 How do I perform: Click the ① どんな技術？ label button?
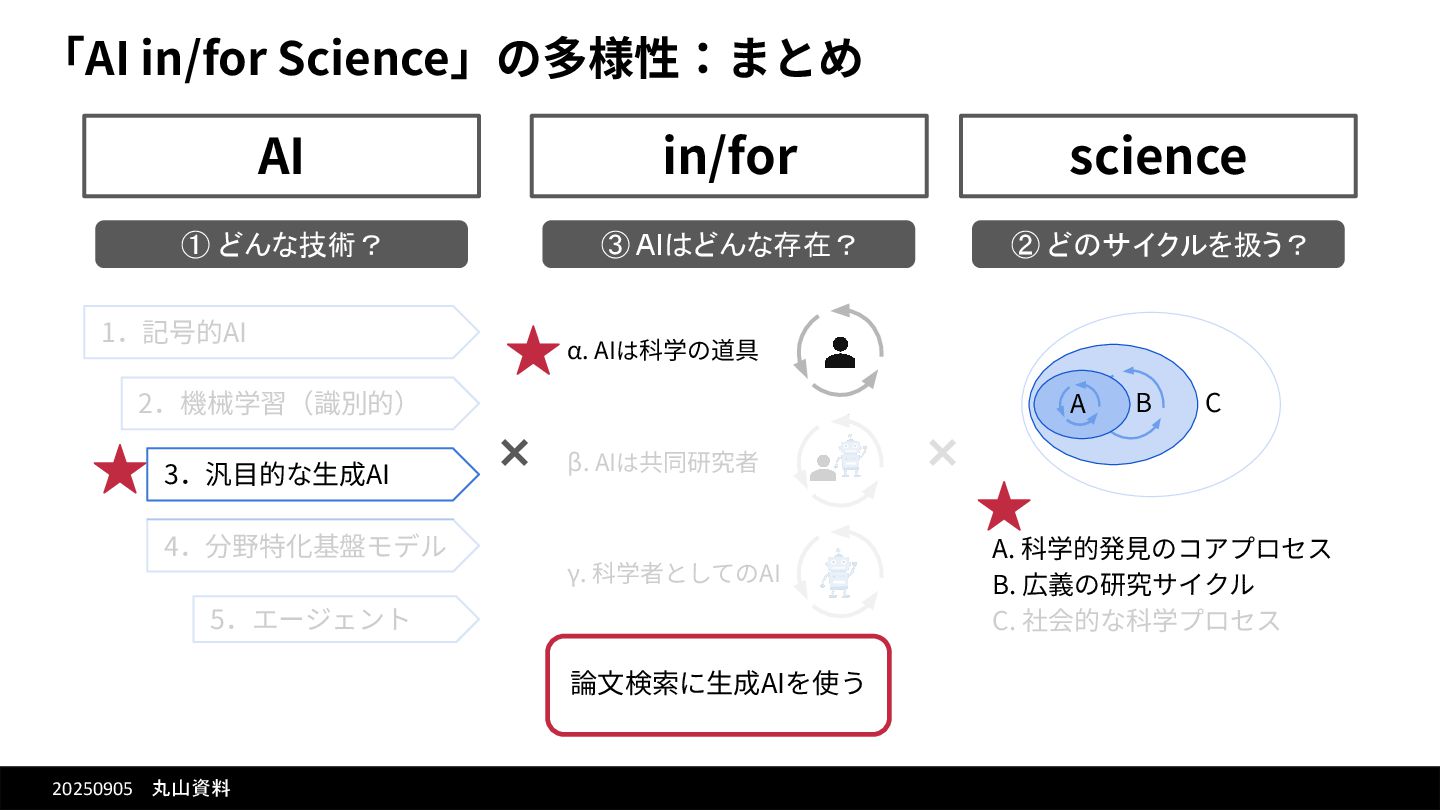pyautogui.click(x=281, y=244)
